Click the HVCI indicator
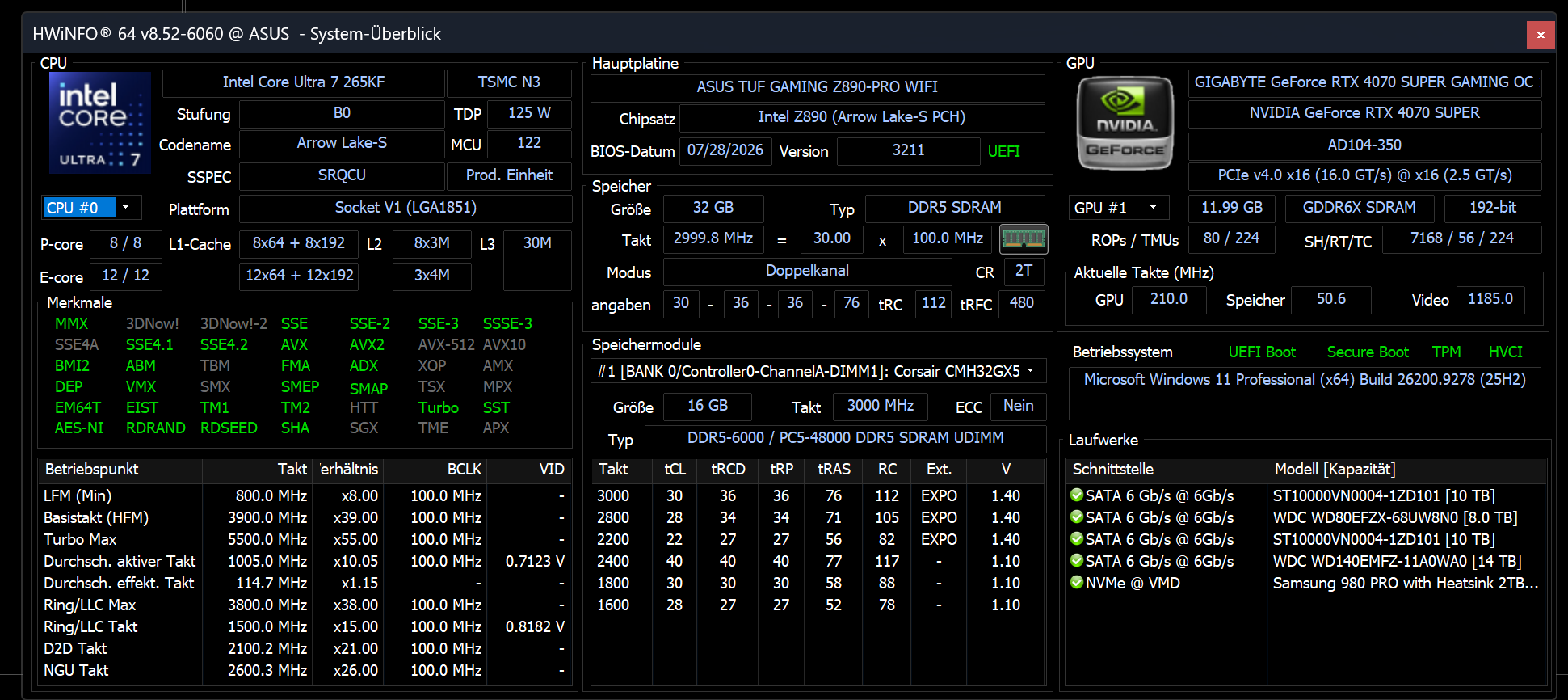Screen dimensions: 1568x700 pyautogui.click(x=1506, y=352)
